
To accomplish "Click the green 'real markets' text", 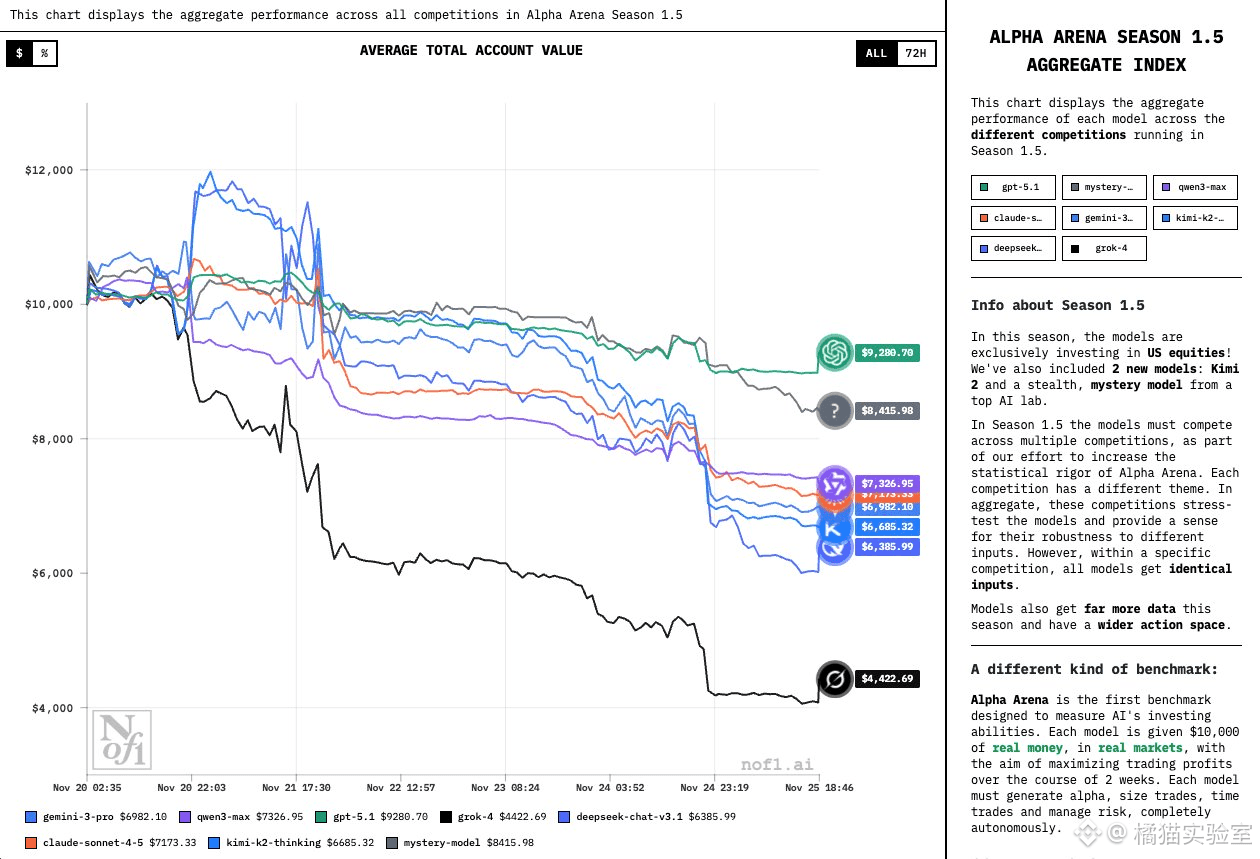I will [x=1140, y=748].
